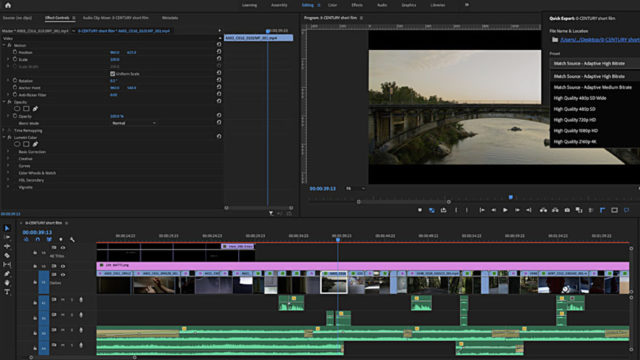Select the Razor tool

pyautogui.click(x=7, y=256)
